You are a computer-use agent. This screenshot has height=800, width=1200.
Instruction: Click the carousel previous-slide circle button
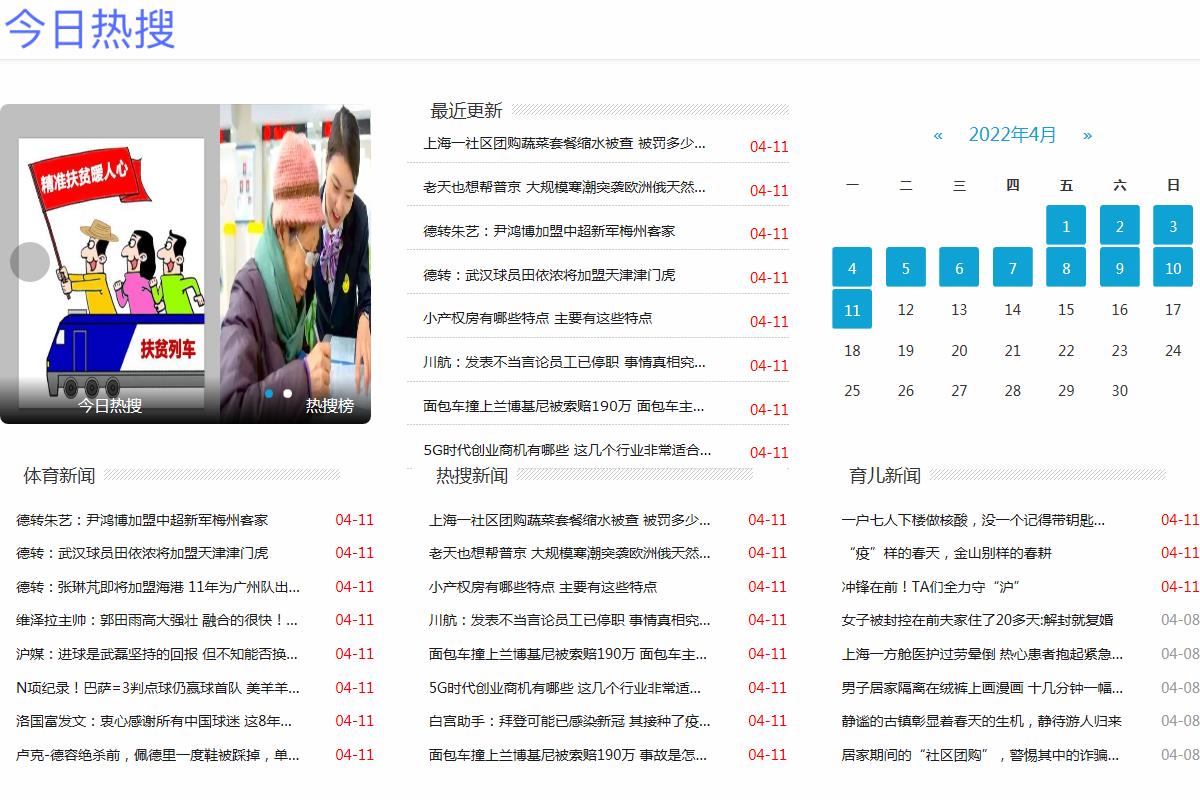coord(30,262)
